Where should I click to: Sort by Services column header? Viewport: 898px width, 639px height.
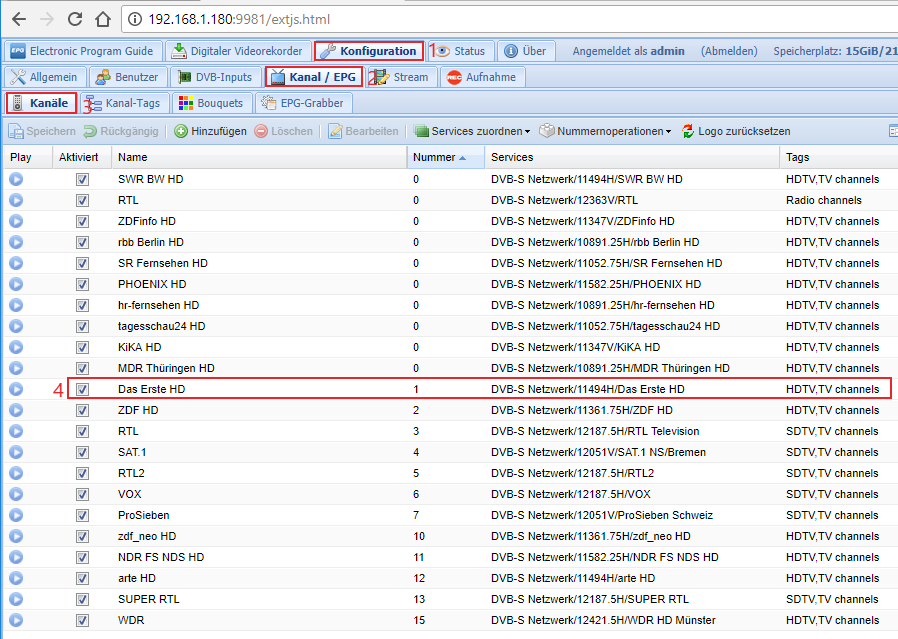(x=632, y=157)
